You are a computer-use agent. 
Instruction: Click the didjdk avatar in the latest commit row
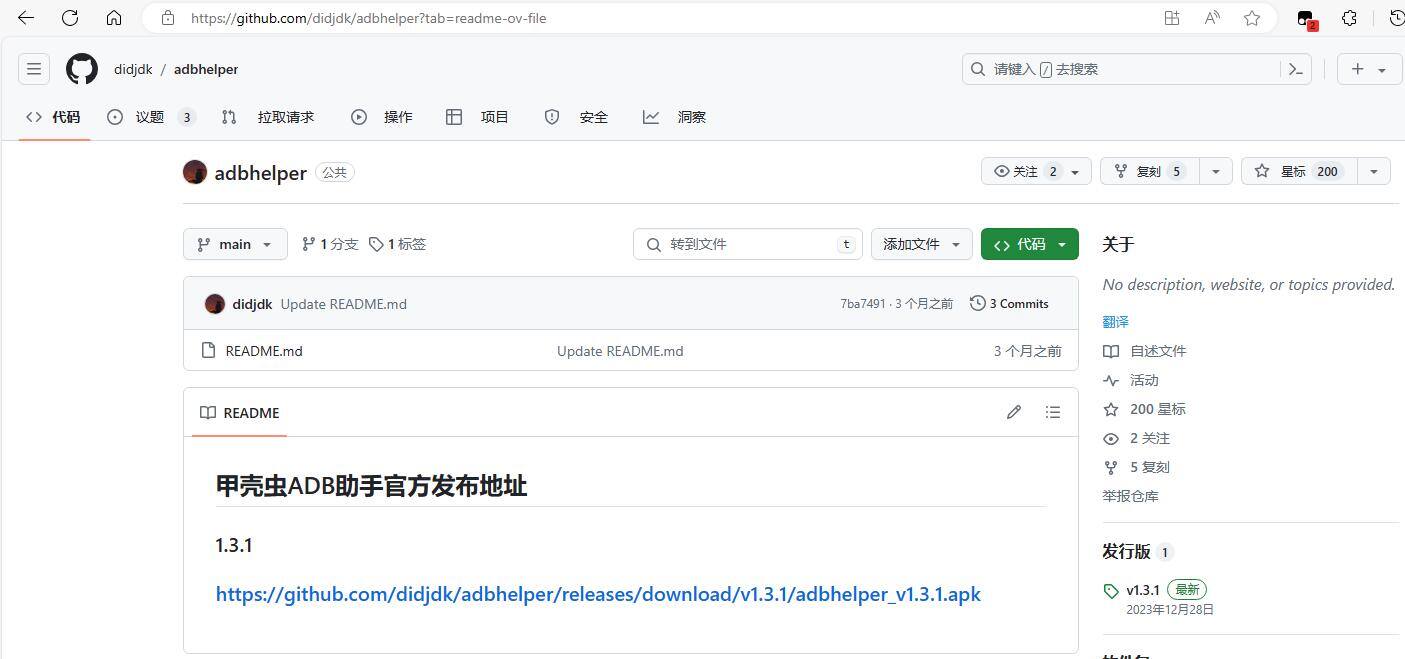point(214,304)
